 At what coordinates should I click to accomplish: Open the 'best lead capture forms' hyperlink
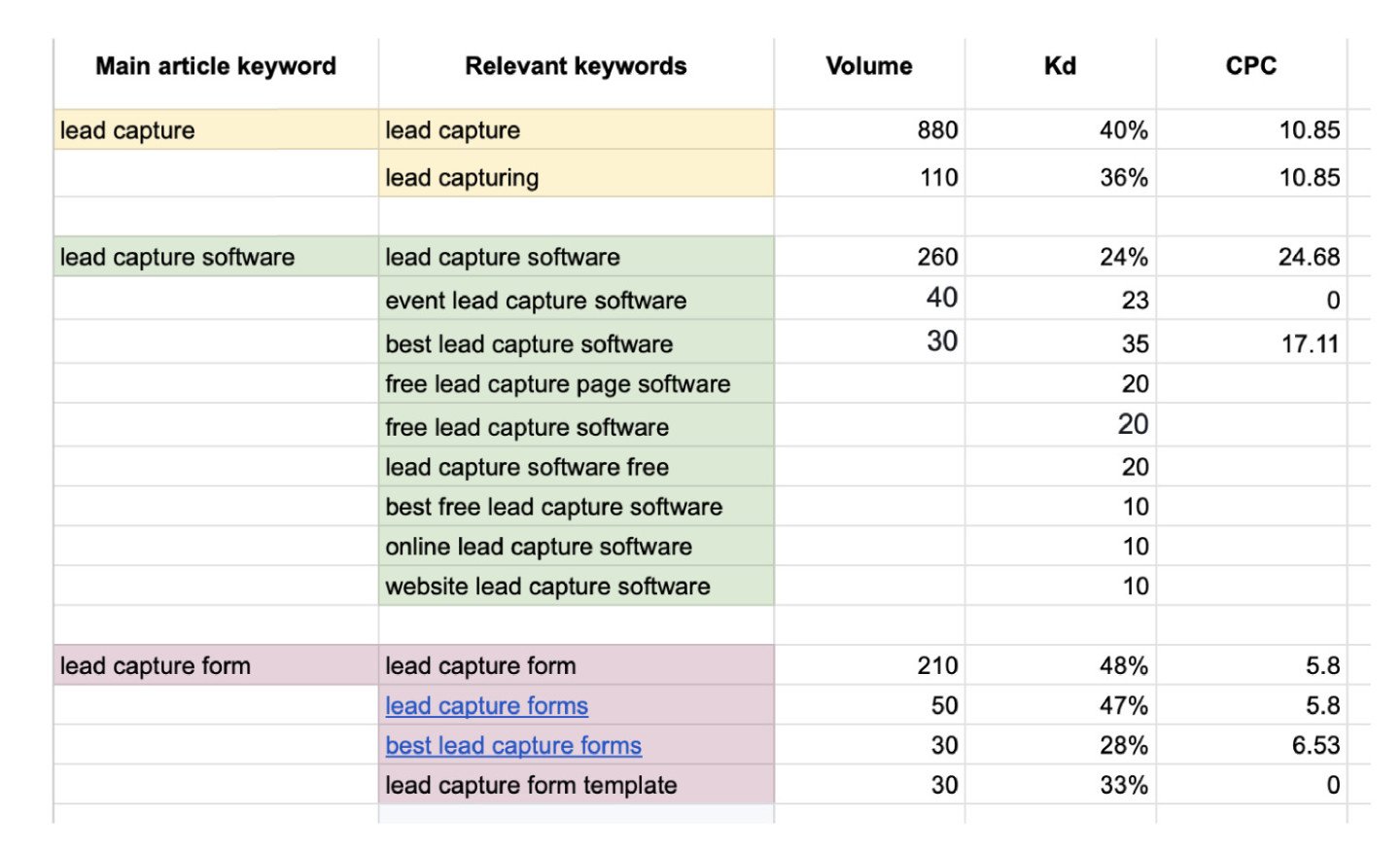(513, 746)
